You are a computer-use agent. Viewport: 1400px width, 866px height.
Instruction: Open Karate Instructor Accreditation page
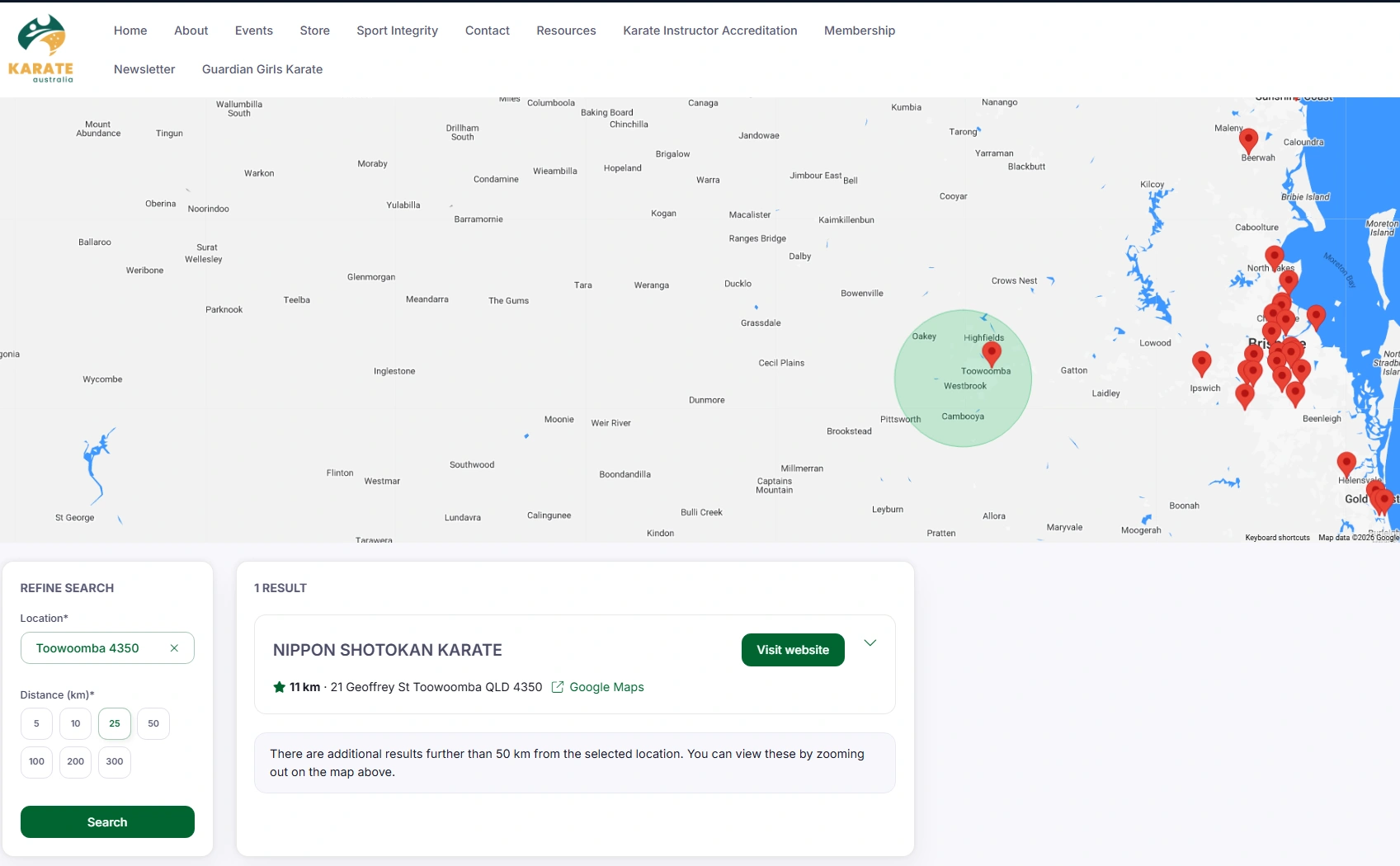coord(710,31)
